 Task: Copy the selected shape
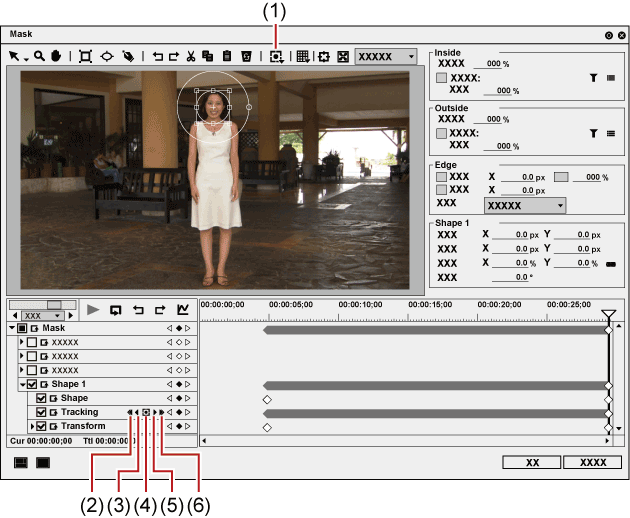coord(207,56)
